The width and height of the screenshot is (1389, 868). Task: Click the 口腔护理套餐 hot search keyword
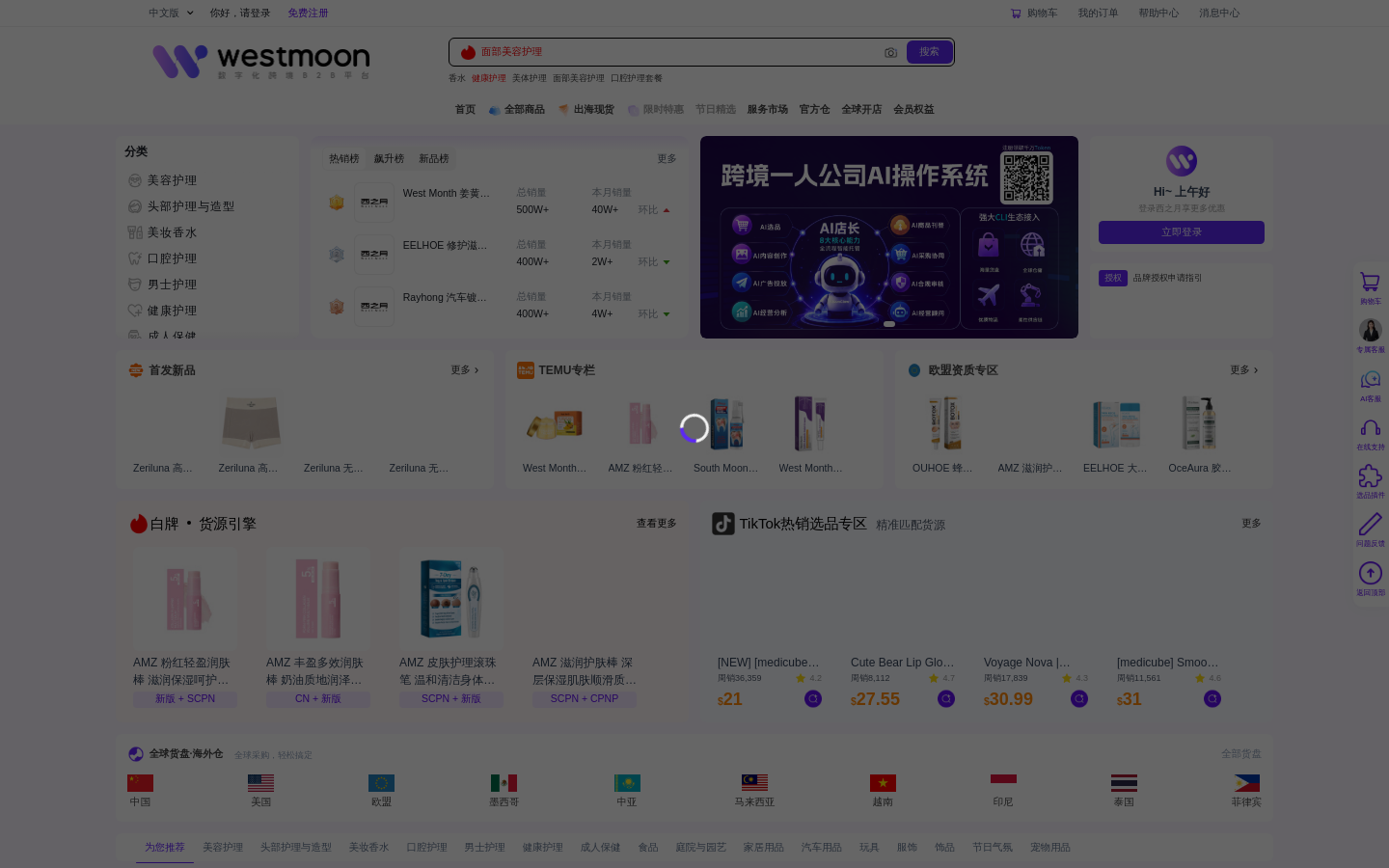click(637, 78)
